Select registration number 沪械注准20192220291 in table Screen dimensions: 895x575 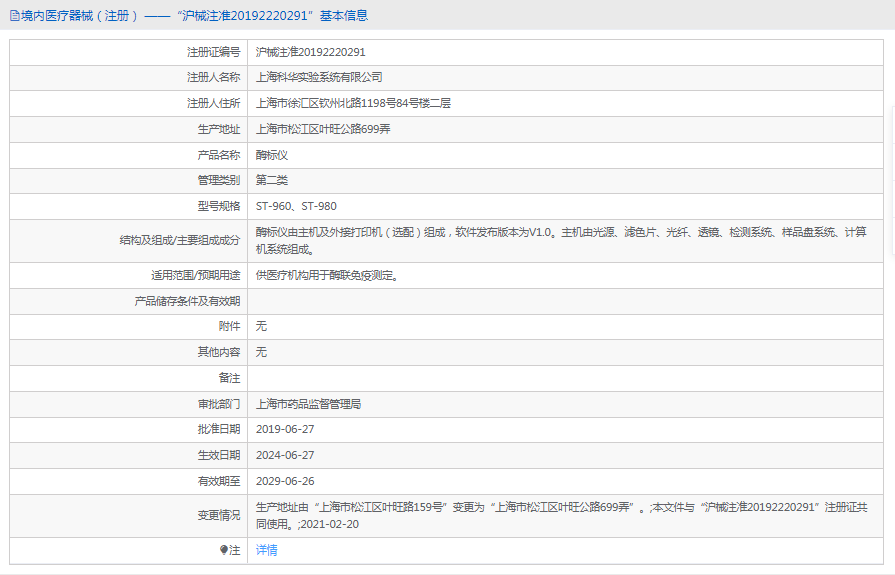[x=311, y=52]
